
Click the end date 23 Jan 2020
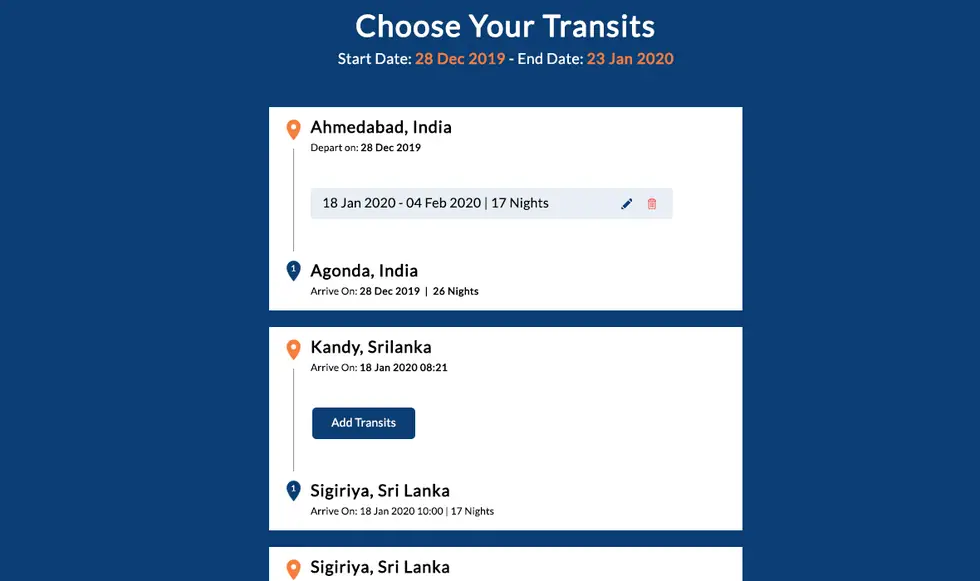630,59
